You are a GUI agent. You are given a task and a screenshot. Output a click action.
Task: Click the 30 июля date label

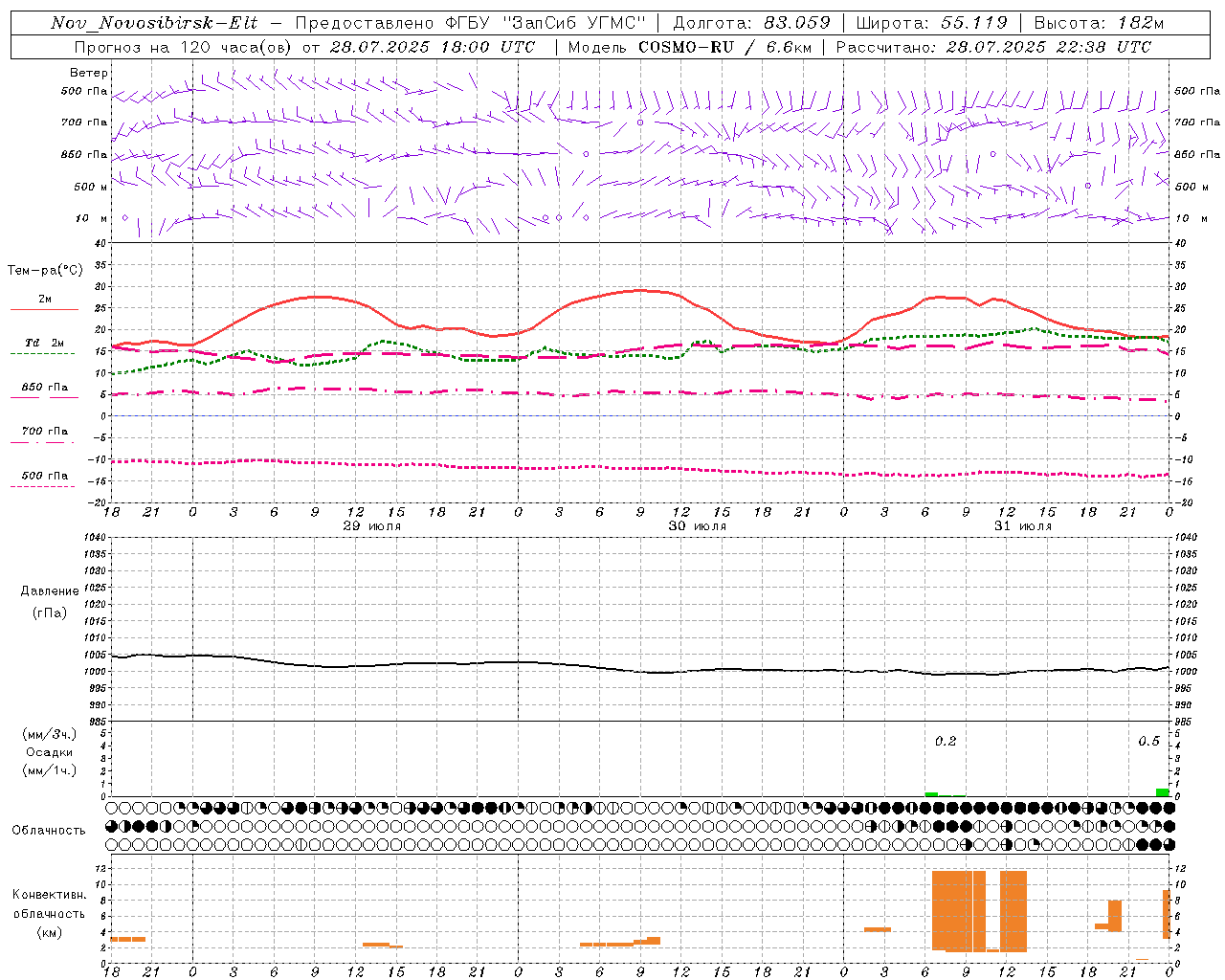pos(698,526)
